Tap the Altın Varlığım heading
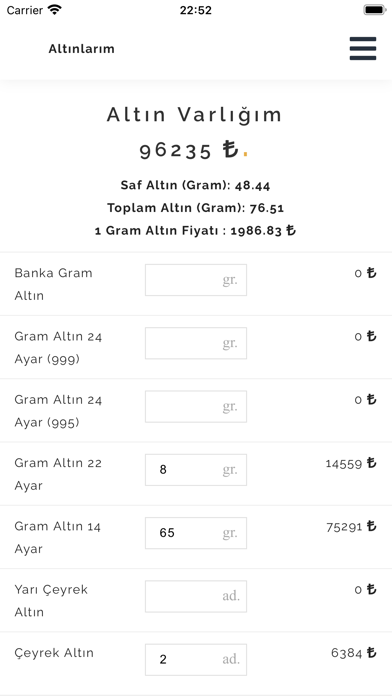This screenshot has height=696, width=392. pos(194,115)
